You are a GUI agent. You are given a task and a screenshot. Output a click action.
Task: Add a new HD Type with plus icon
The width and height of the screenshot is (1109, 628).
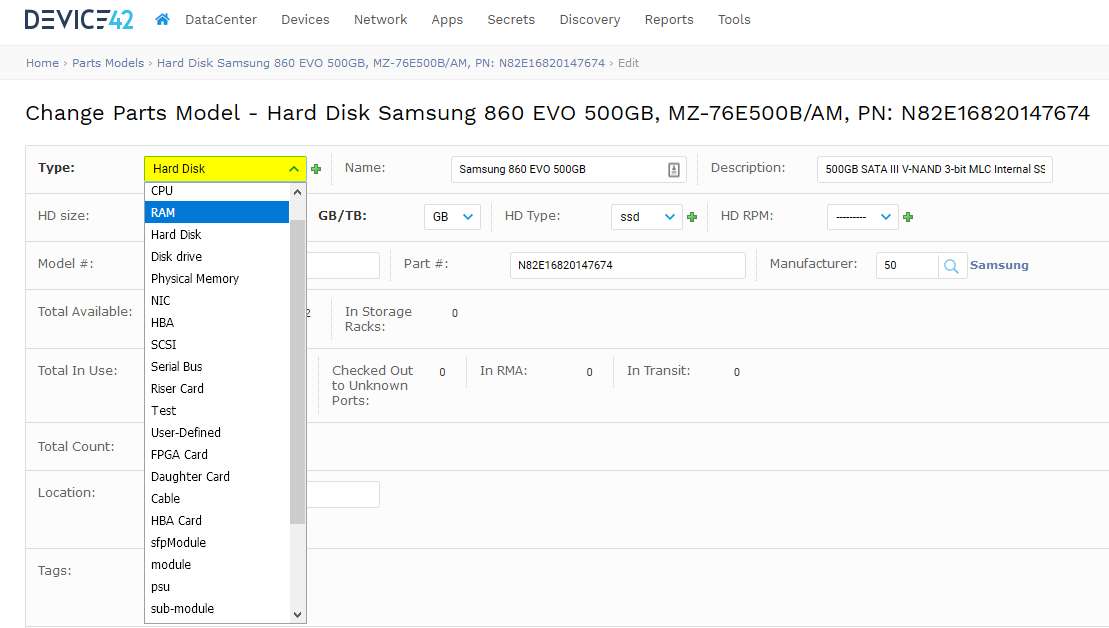[x=692, y=217]
